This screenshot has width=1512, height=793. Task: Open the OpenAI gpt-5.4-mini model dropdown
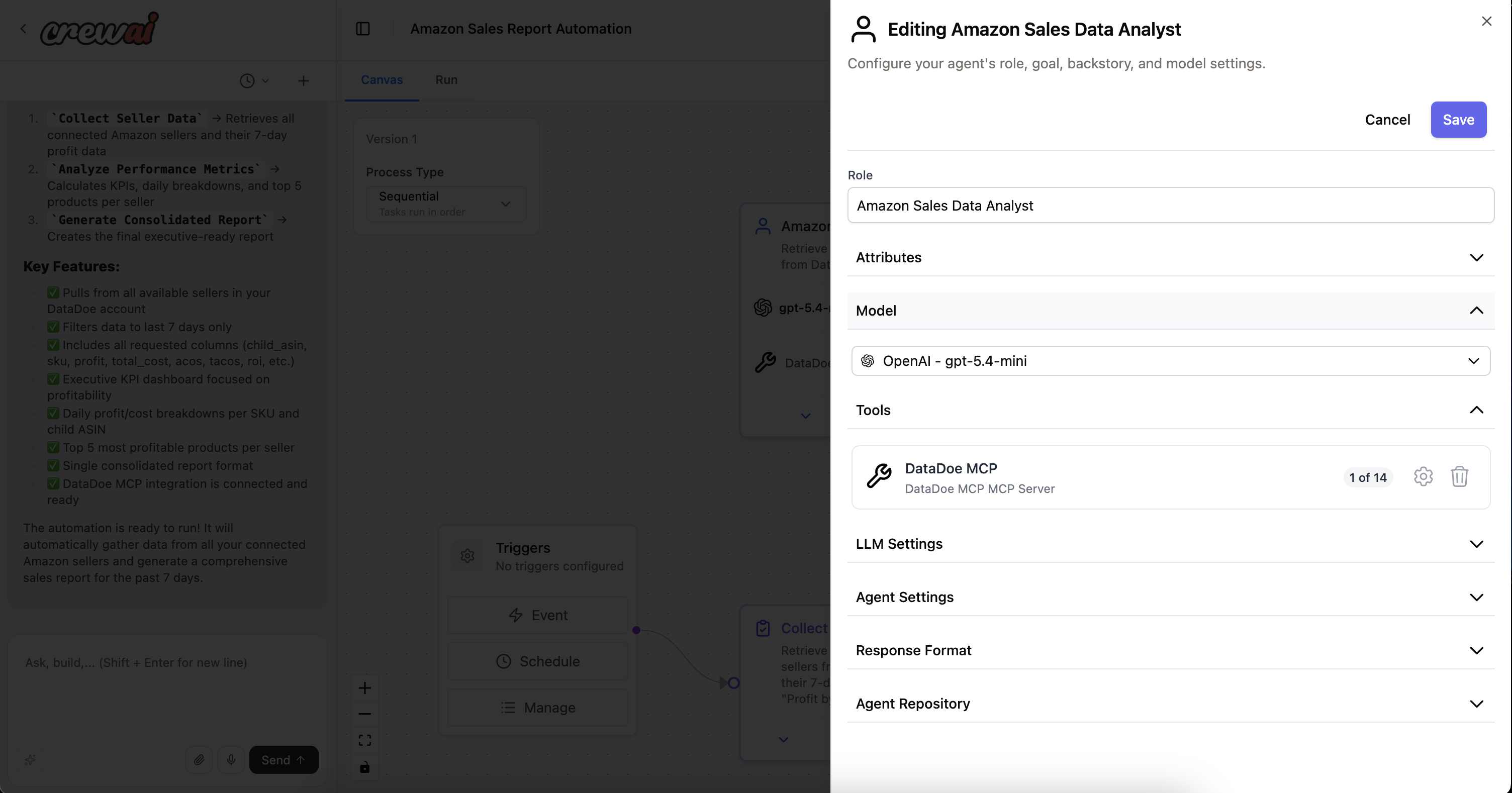[x=1170, y=361]
